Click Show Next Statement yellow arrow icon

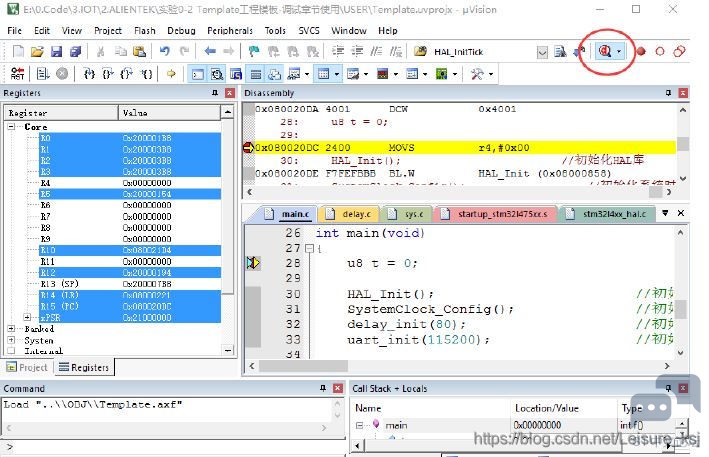tap(171, 73)
